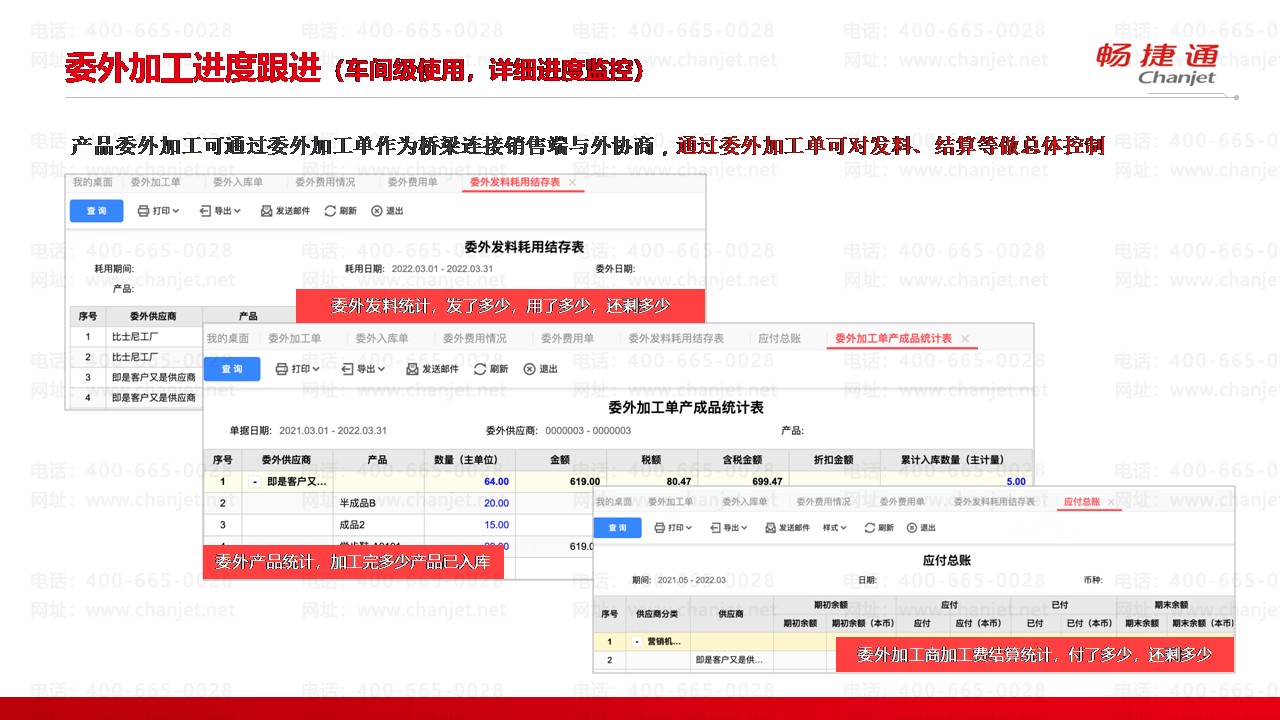Screen dimensions: 1280x720
Task: Click the 0000003 - 0000003 委外供应商 value
Action: [588, 431]
